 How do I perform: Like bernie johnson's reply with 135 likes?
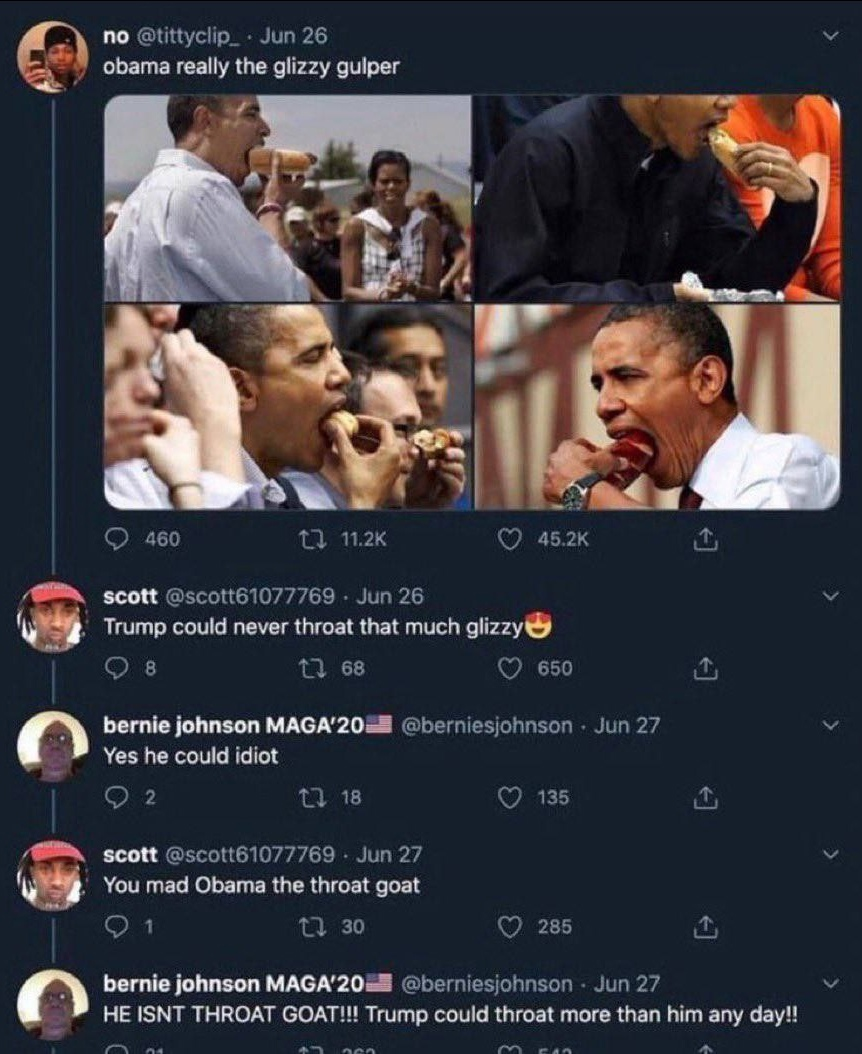click(510, 797)
